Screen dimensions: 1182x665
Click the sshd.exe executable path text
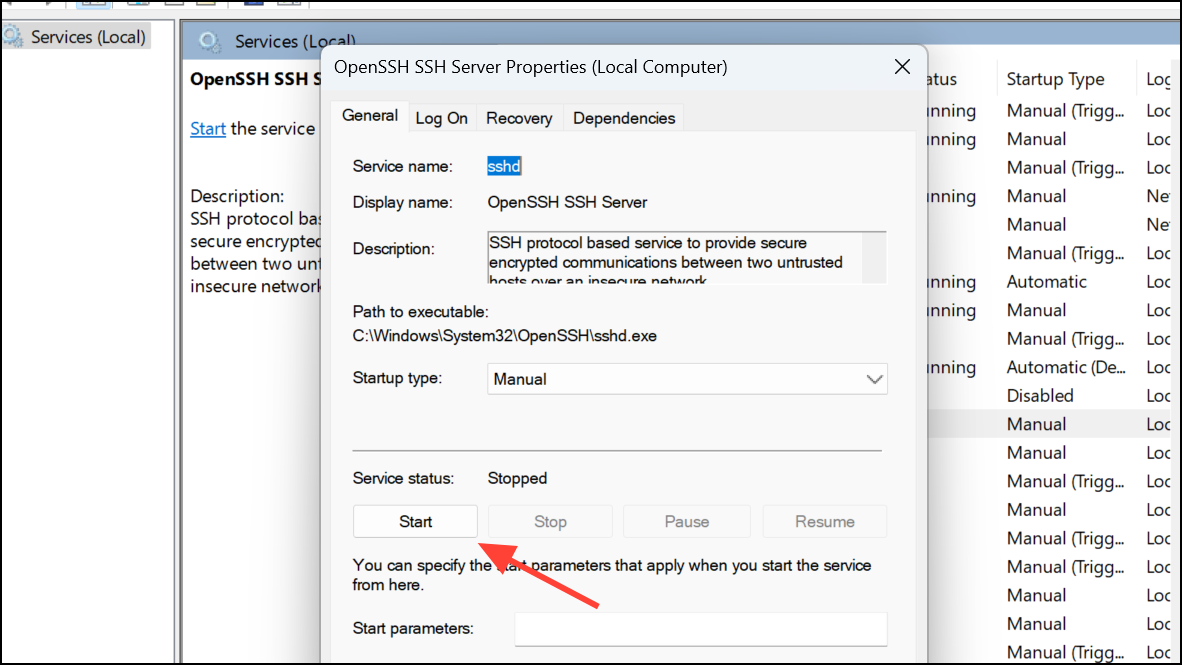coord(504,336)
